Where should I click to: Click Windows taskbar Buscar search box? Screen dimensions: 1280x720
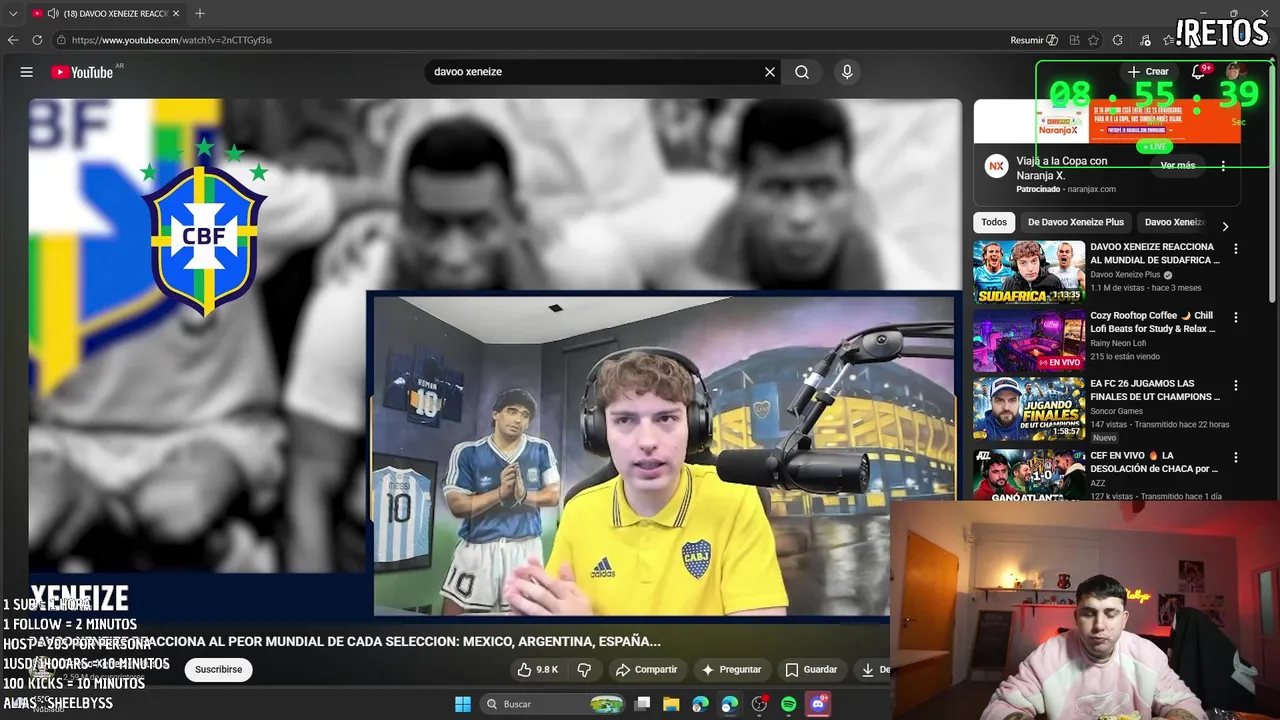(x=553, y=704)
